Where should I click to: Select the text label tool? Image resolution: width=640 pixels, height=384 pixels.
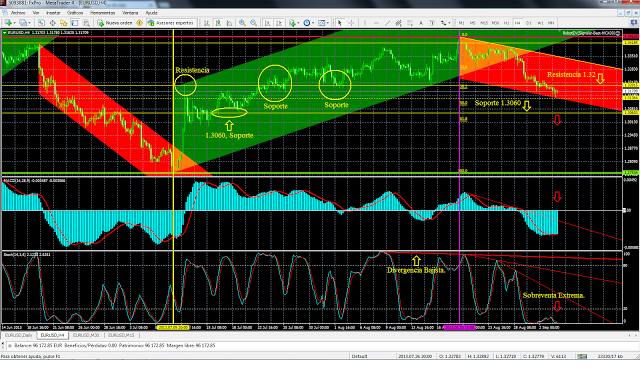(x=432, y=23)
